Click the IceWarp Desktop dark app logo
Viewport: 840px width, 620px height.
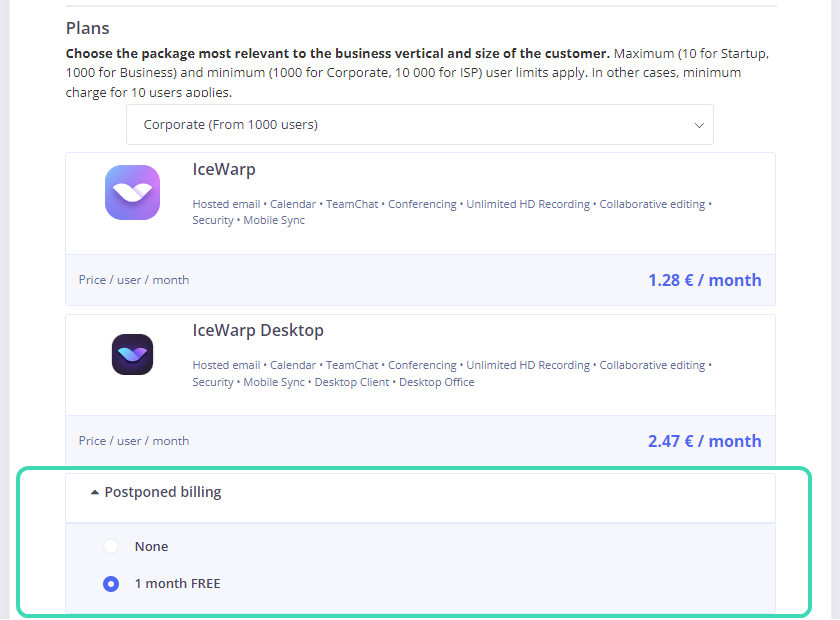[132, 354]
